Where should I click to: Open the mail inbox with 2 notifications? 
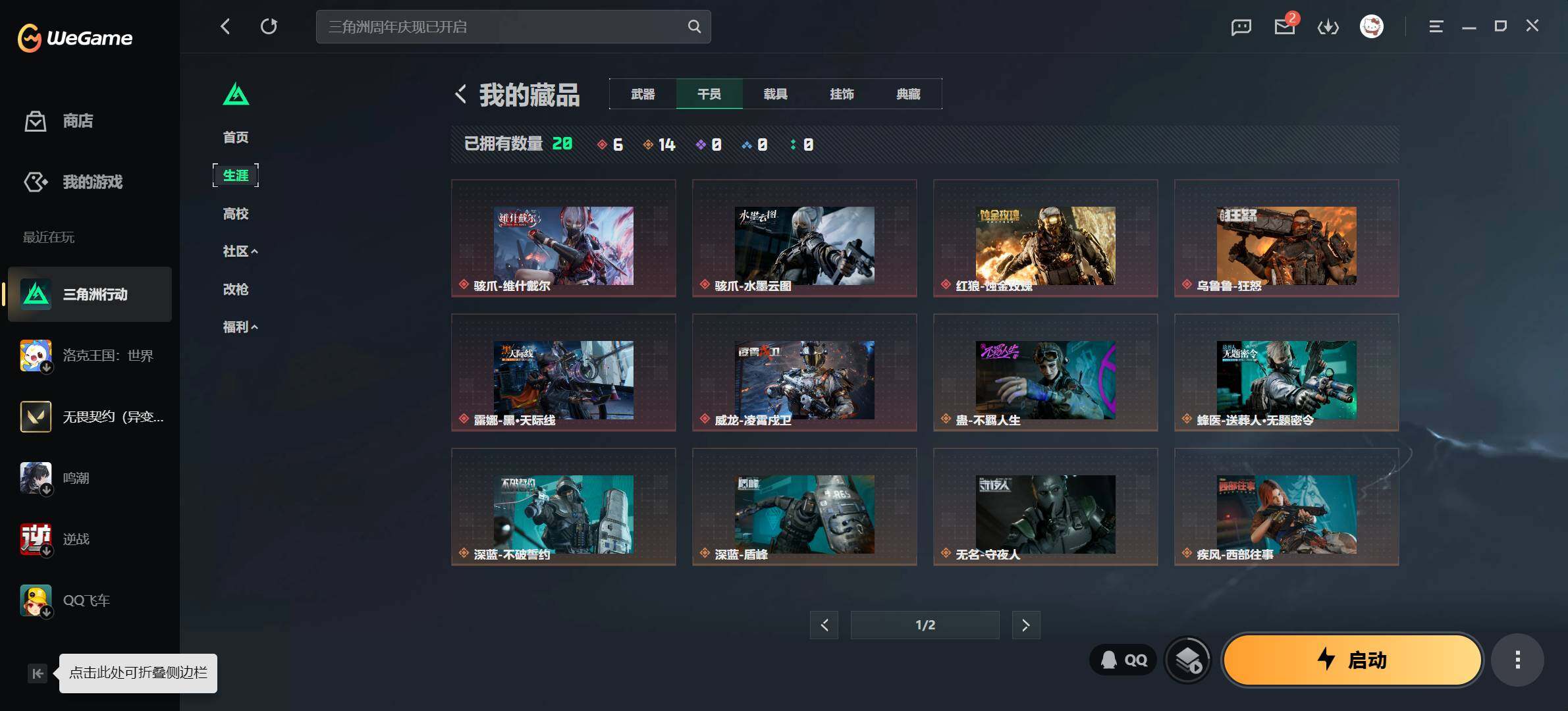1285,26
